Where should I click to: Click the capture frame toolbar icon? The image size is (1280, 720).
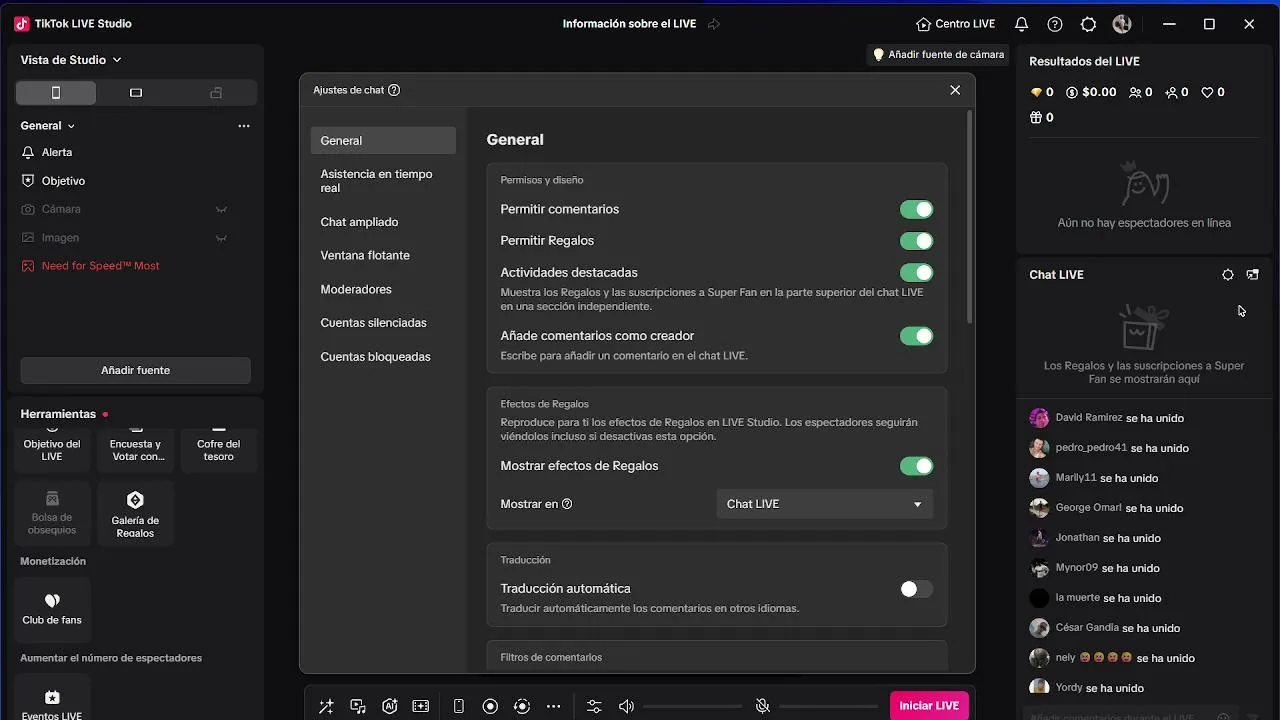tap(421, 706)
